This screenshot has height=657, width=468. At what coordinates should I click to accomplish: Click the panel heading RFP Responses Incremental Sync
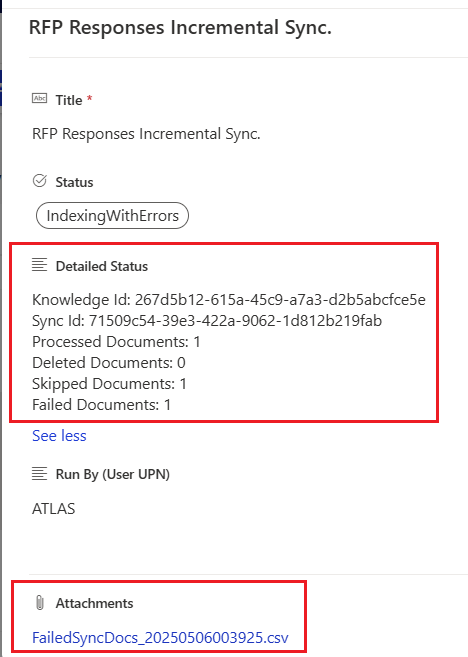click(x=180, y=28)
